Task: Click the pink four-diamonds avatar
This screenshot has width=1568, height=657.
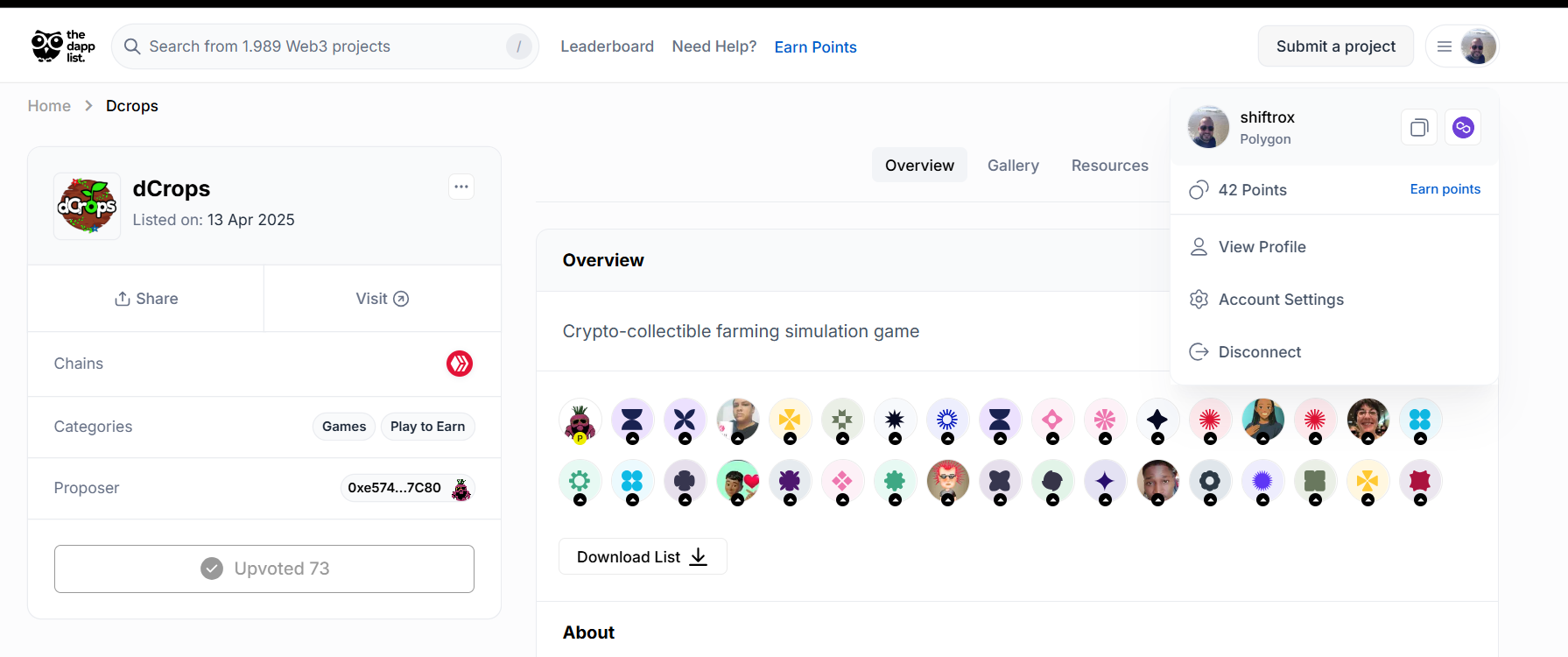Action: [x=842, y=482]
